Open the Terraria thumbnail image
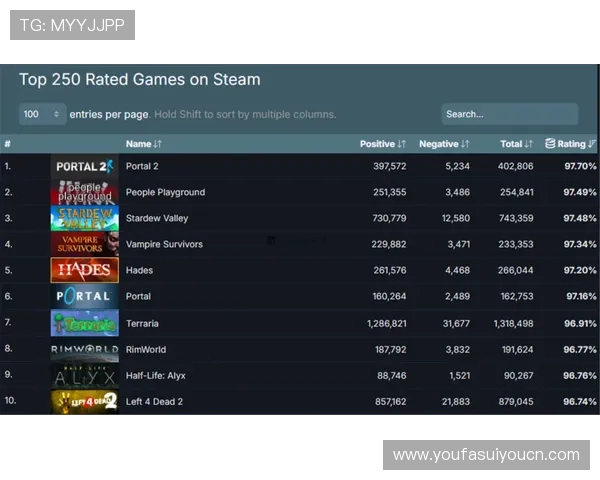The width and height of the screenshot is (600, 480). [x=85, y=323]
